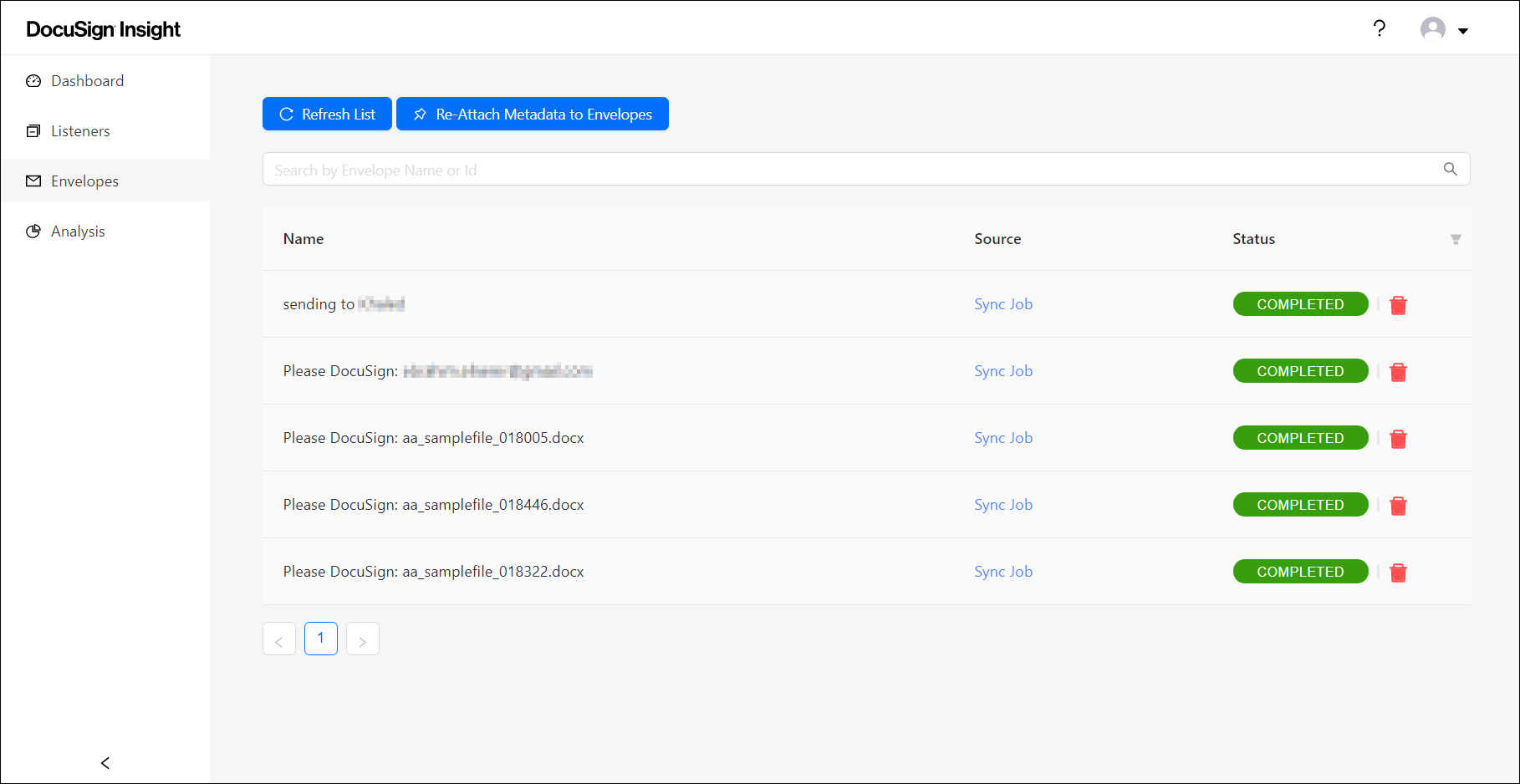The image size is (1520, 784).
Task: Go to the previous results page
Action: pyautogui.click(x=279, y=639)
